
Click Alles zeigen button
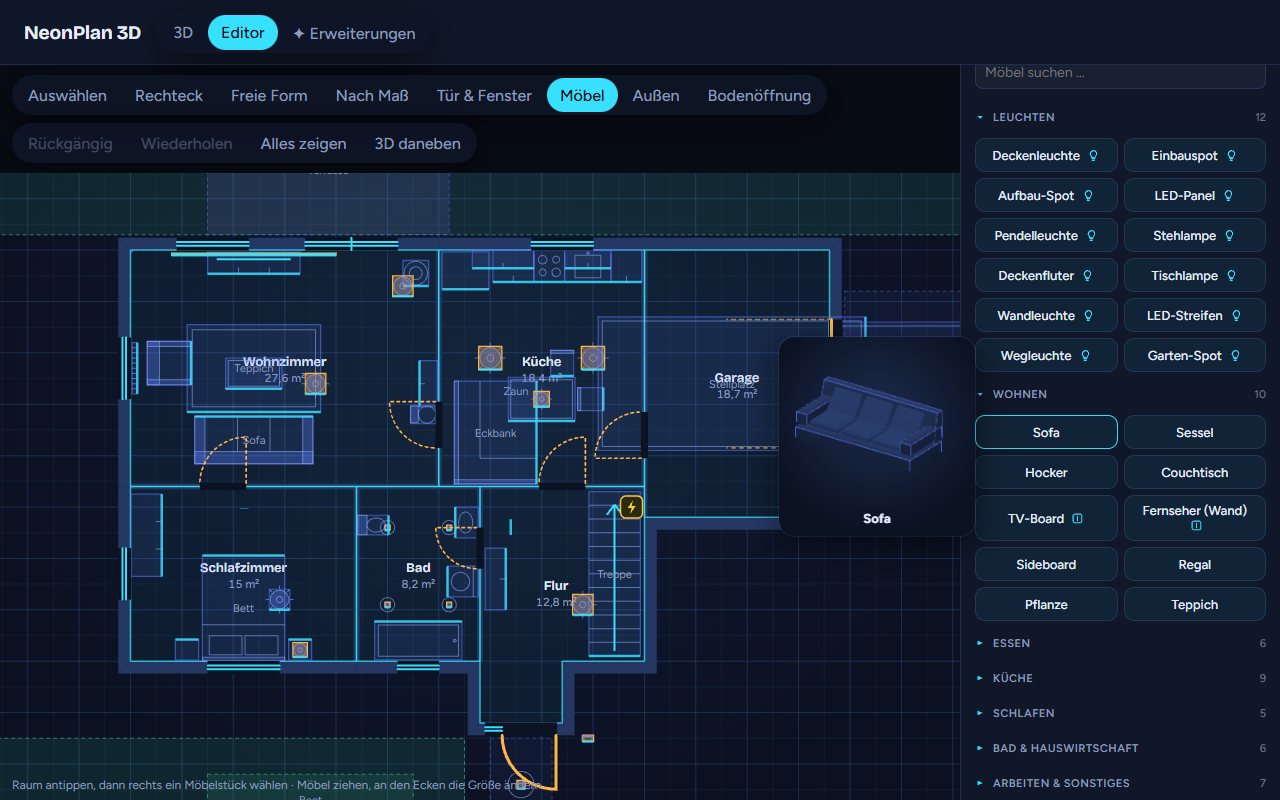tap(304, 143)
